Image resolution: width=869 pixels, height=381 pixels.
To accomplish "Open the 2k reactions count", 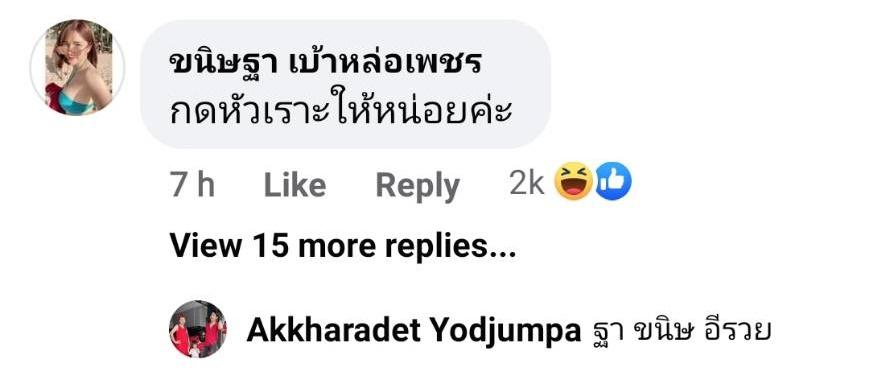I will pos(526,184).
